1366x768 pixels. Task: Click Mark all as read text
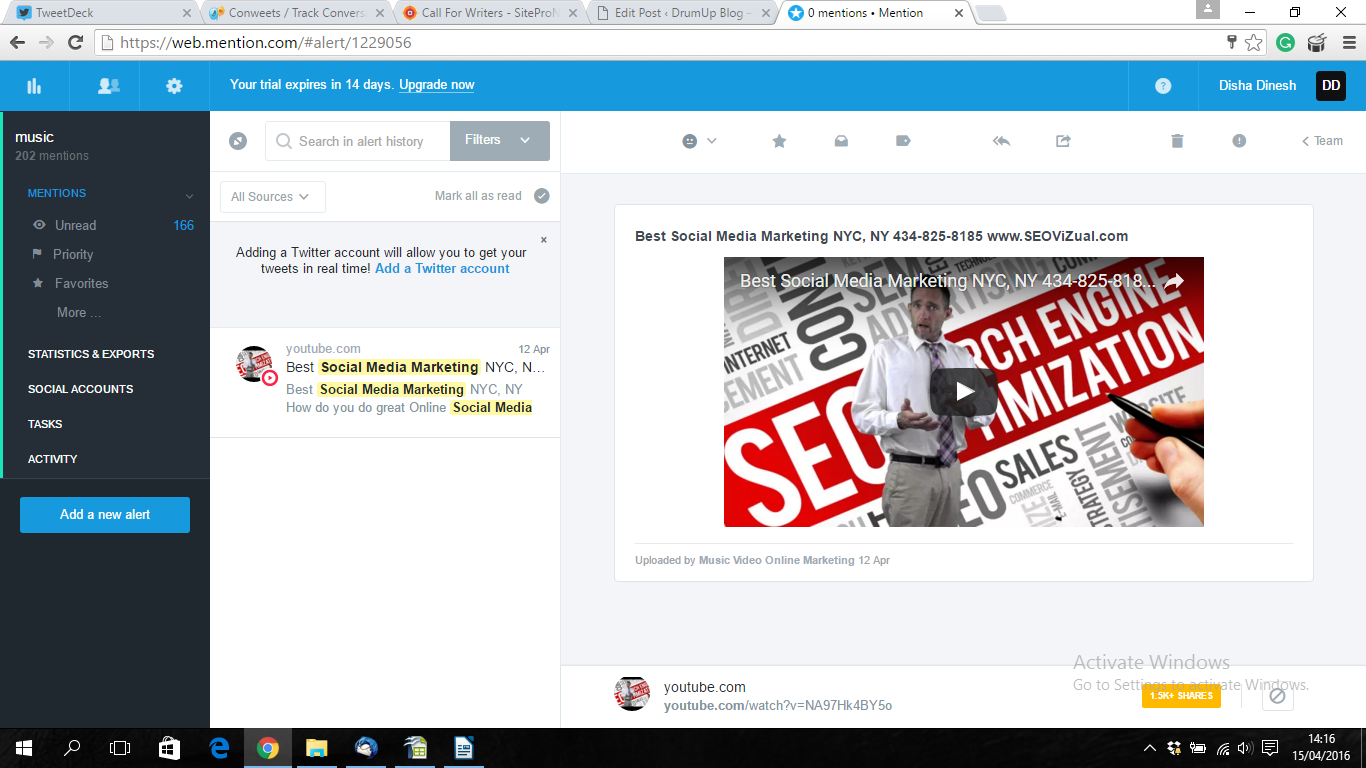pyautogui.click(x=478, y=196)
